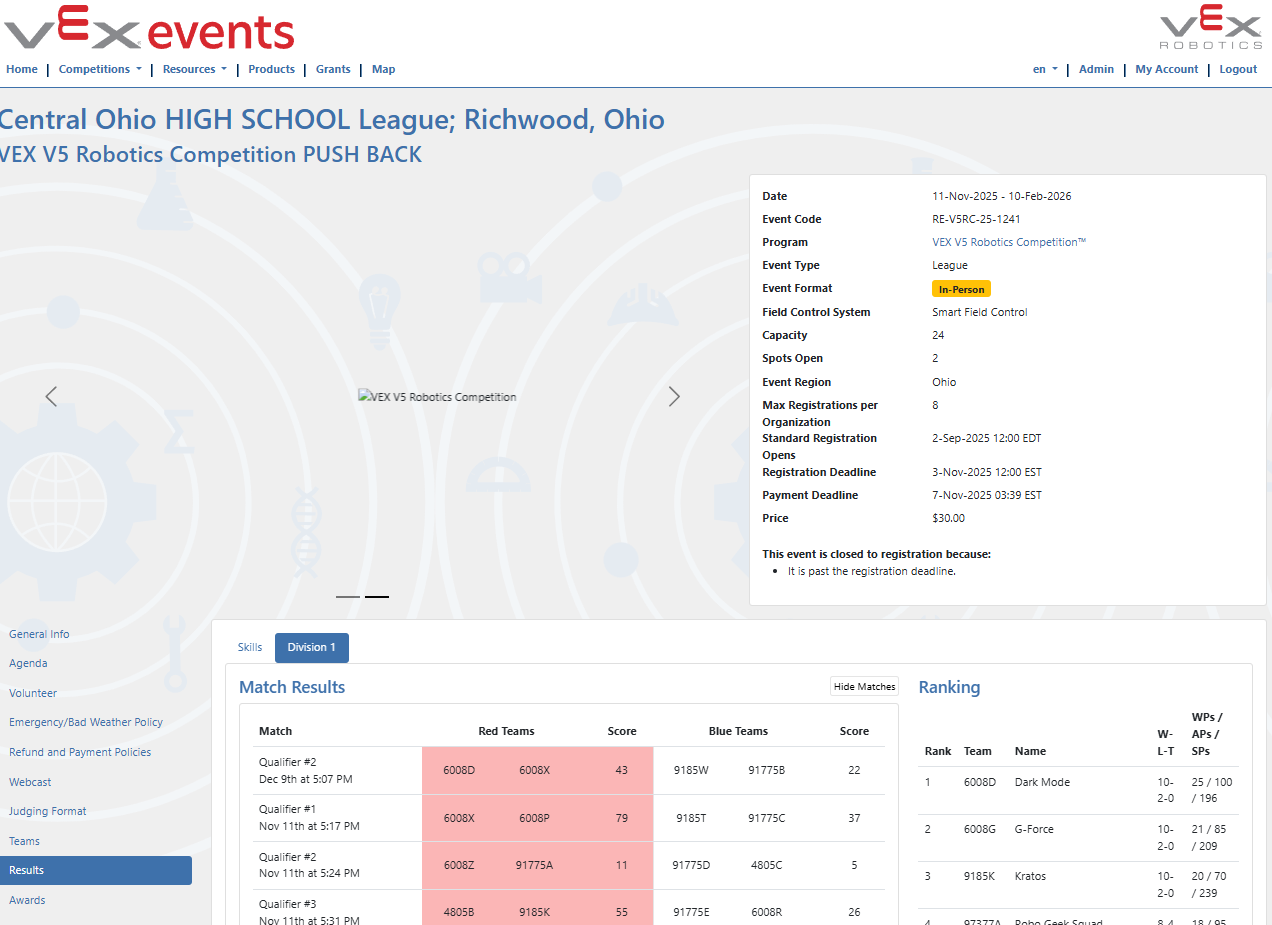1272x925 pixels.
Task: Open Refund and Payment Policies section
Action: pos(80,752)
